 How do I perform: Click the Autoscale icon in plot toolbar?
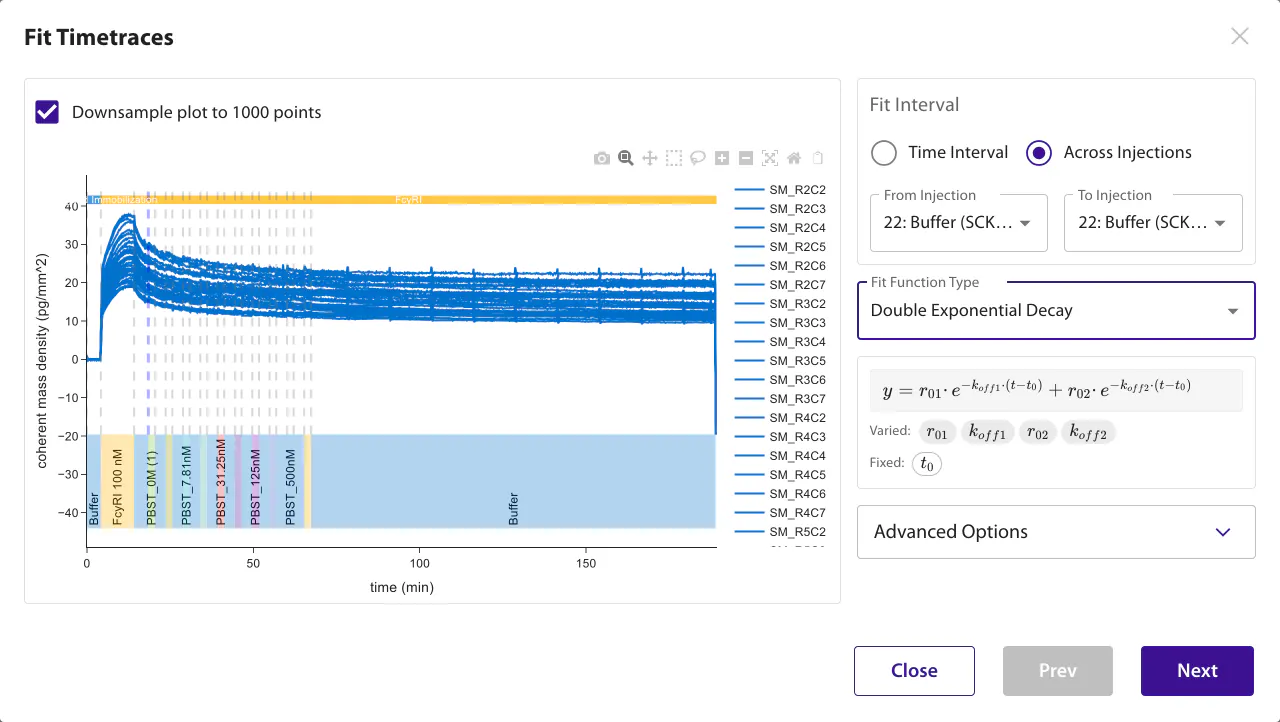770,158
